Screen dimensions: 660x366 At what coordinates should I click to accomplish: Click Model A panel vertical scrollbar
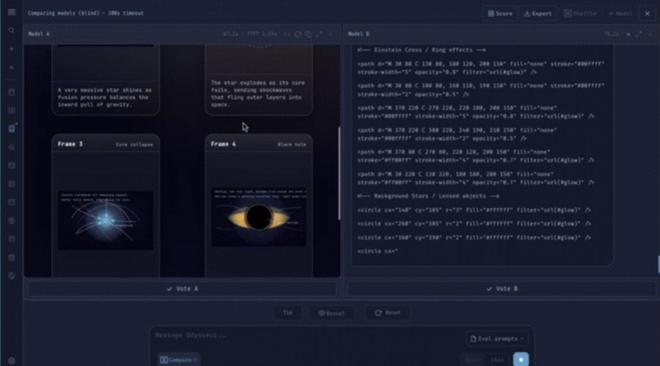pos(339,173)
